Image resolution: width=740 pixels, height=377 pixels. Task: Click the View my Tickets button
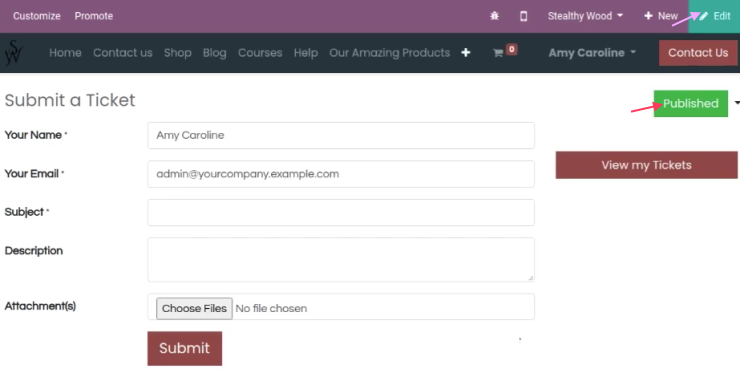[646, 165]
